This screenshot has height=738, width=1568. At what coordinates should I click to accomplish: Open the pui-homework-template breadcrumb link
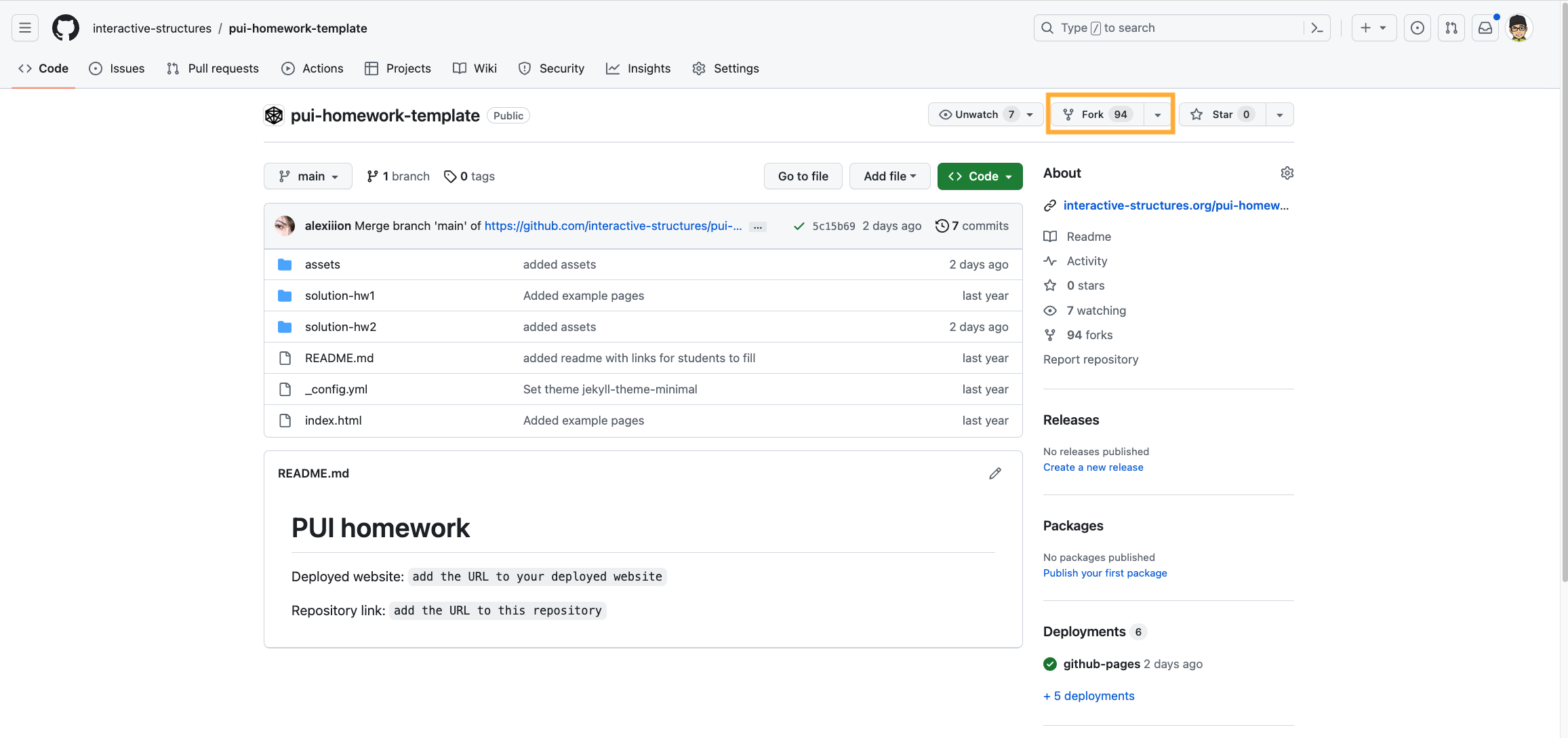pos(298,28)
